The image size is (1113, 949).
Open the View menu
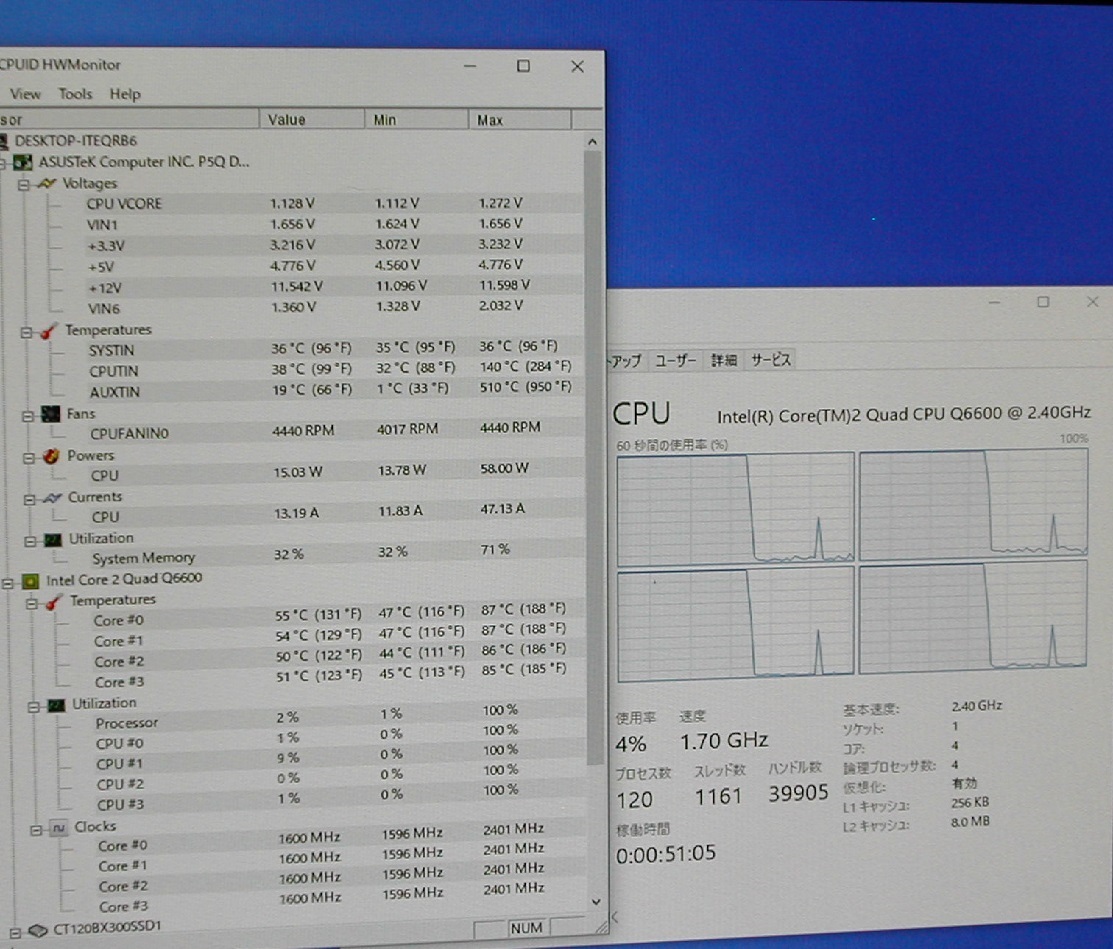click(x=25, y=94)
